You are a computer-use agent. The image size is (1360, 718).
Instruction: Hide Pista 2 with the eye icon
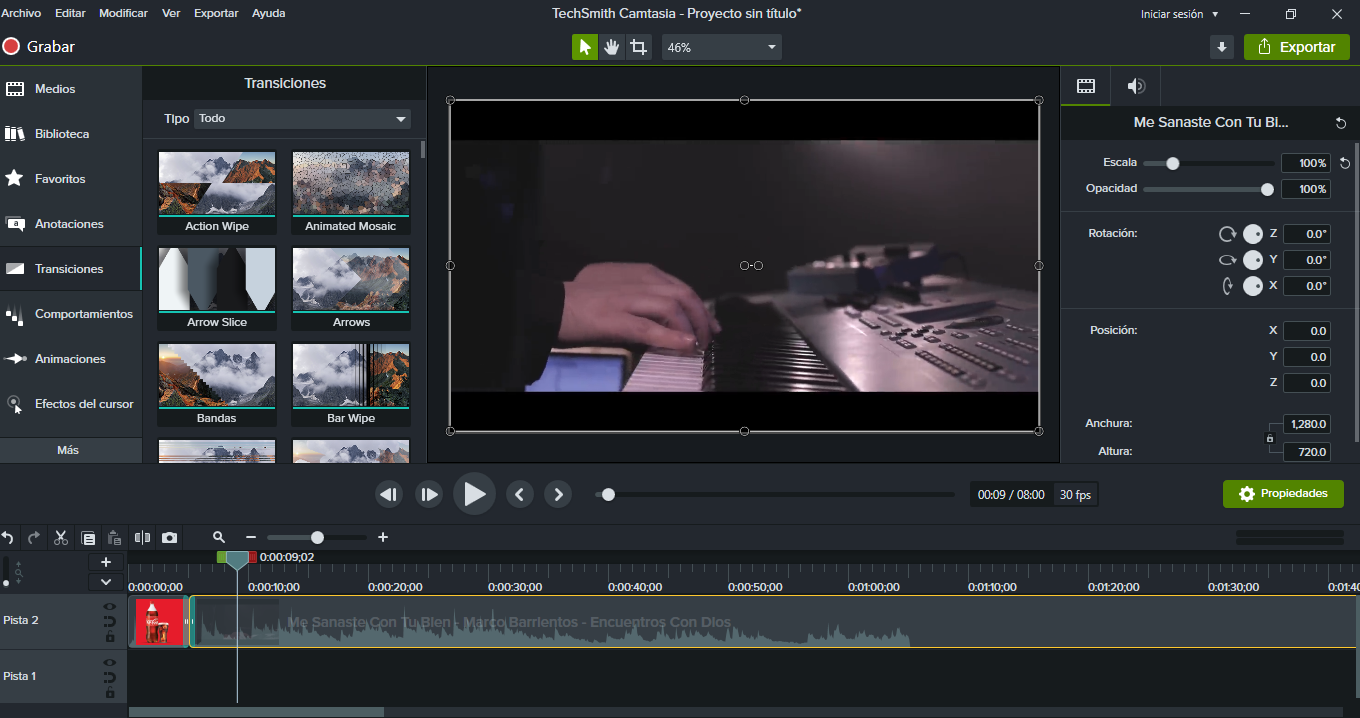click(109, 606)
